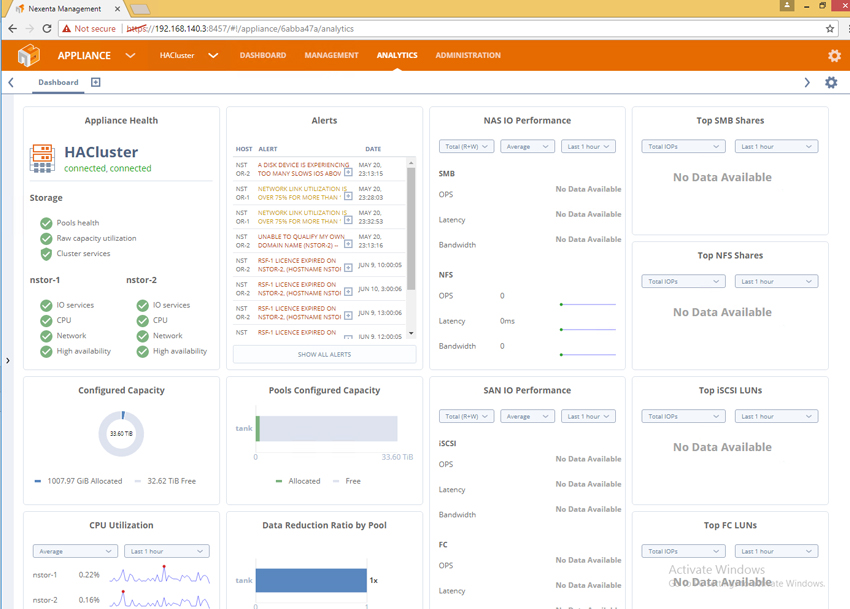This screenshot has width=850, height=609.
Task: Open a new browser tab
Action: tap(140, 9)
